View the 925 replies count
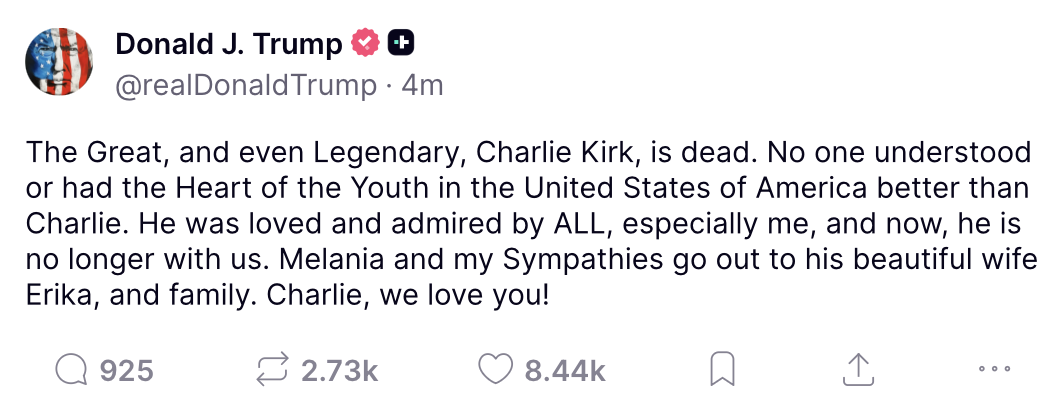Screen dimensions: 1062x410 pos(127,371)
